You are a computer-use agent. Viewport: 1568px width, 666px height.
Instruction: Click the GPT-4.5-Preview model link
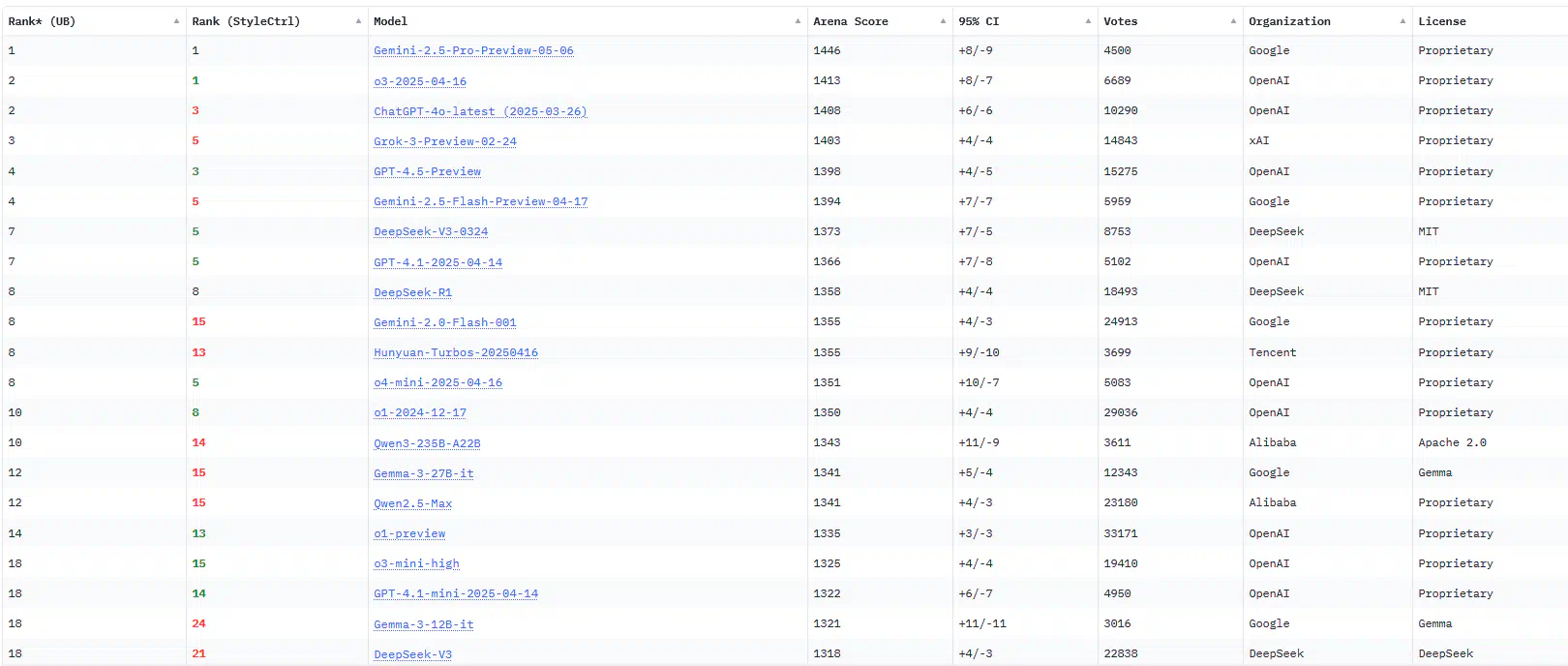427,171
